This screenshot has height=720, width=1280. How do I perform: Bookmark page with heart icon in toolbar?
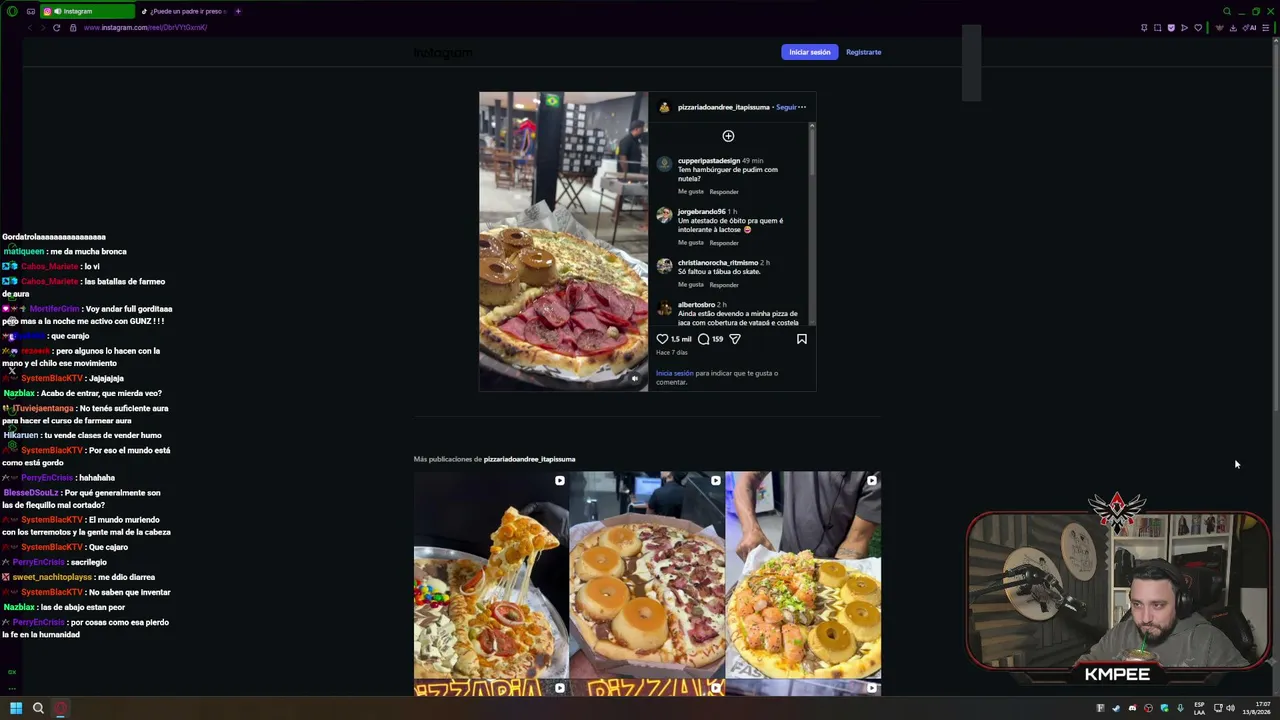pyautogui.click(x=1198, y=28)
